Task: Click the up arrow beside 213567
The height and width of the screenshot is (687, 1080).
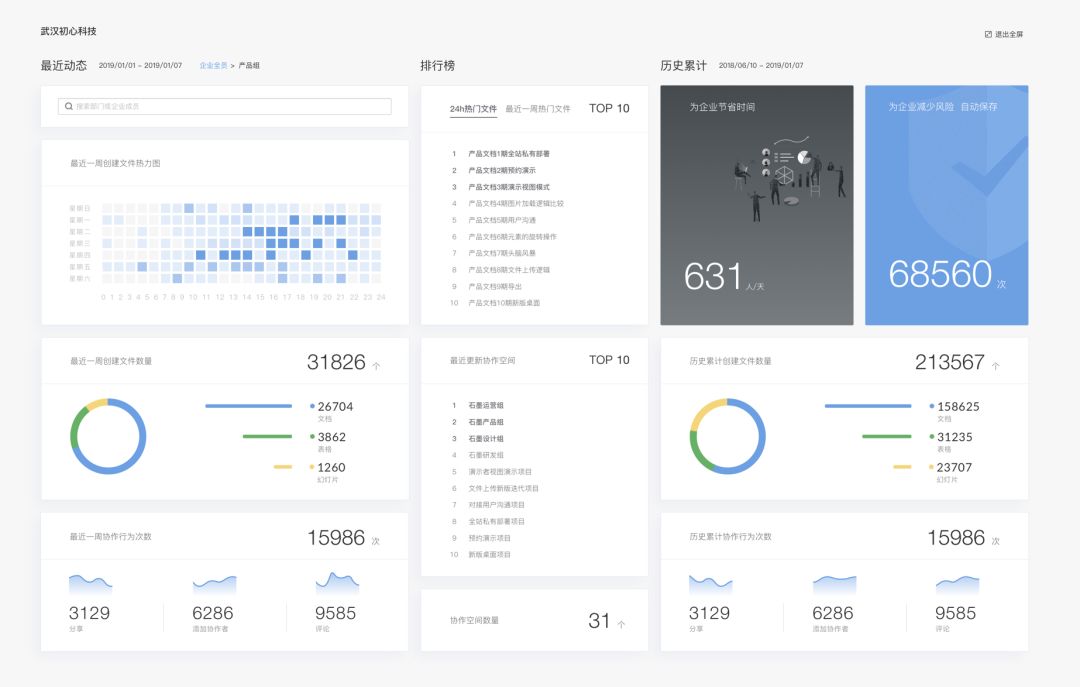Action: tap(995, 365)
